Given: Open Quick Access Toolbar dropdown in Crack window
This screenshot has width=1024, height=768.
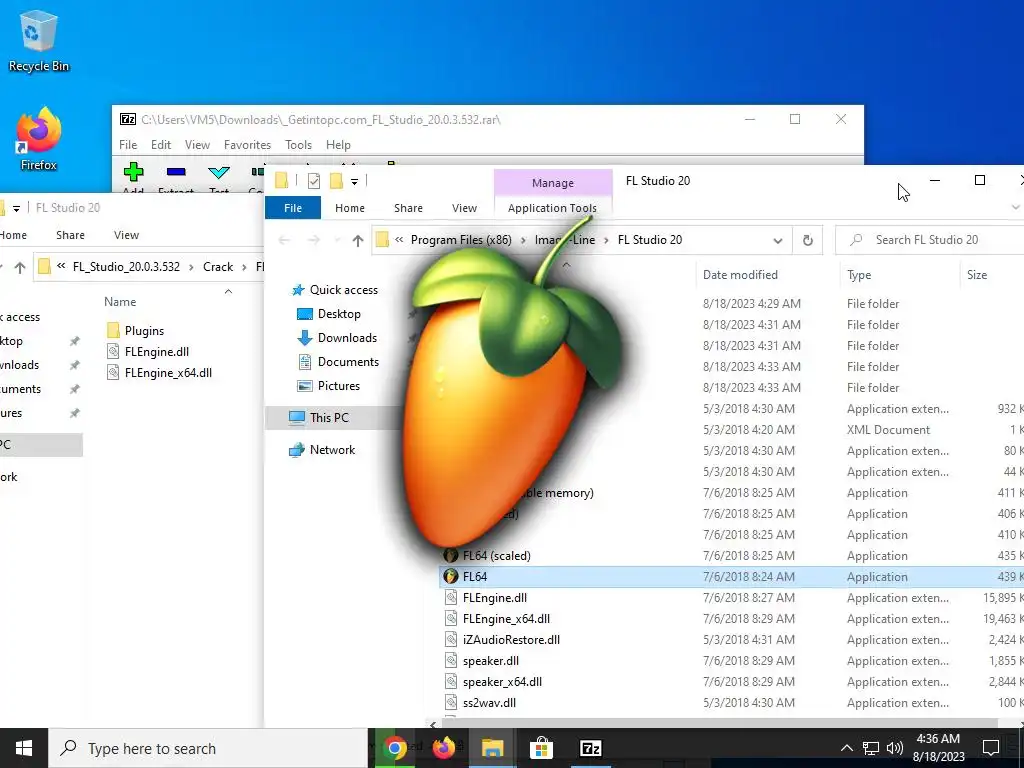Looking at the screenshot, I should 16,208.
